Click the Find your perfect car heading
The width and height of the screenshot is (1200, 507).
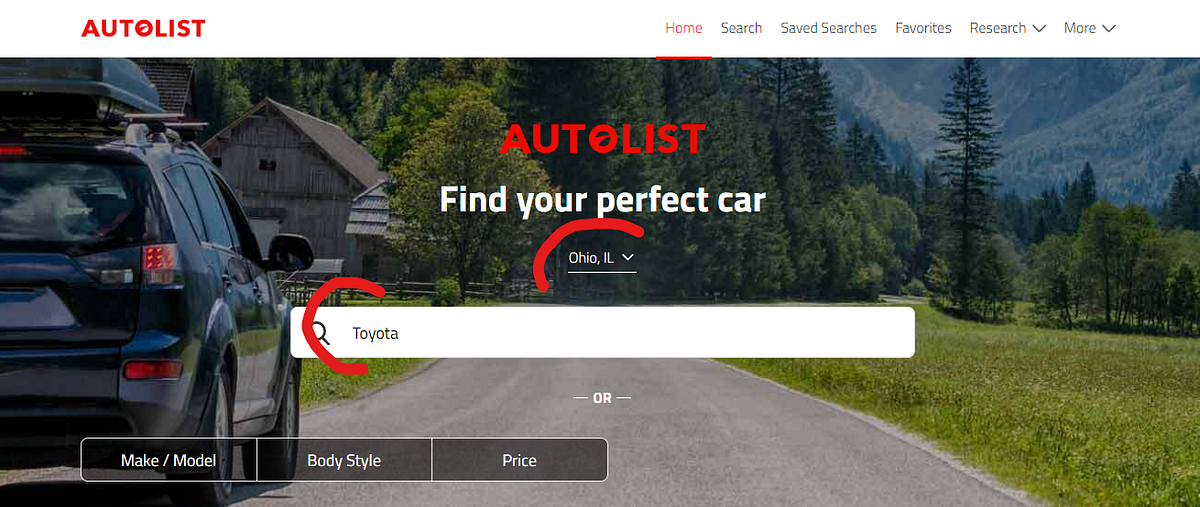pos(602,200)
